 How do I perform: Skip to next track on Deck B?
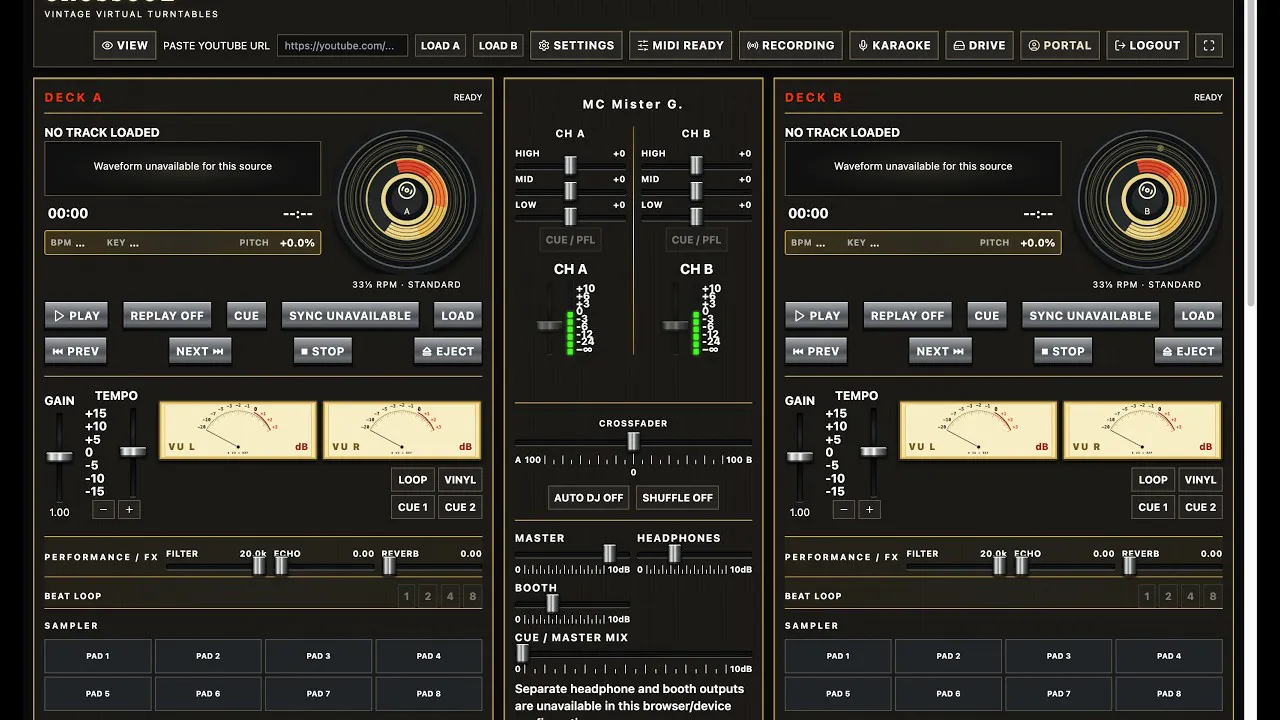(940, 351)
